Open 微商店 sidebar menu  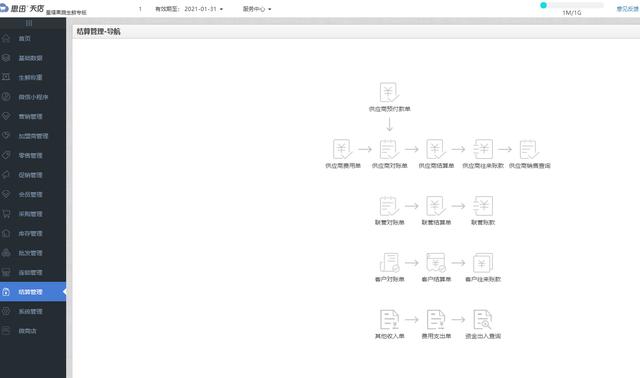click(x=33, y=331)
